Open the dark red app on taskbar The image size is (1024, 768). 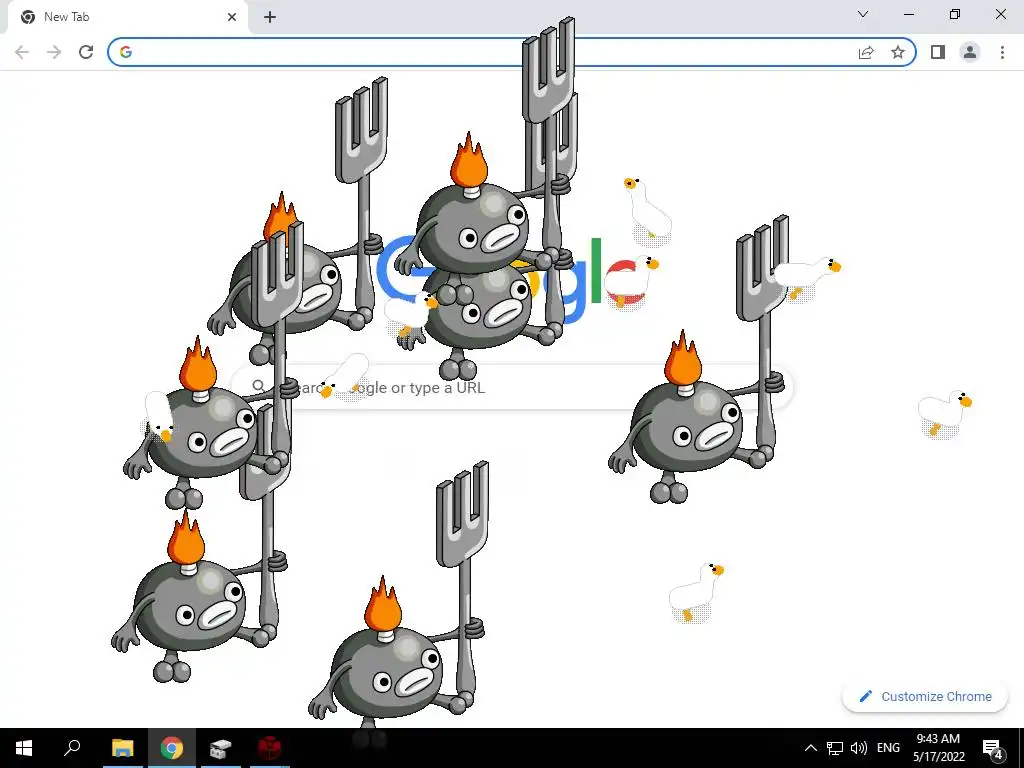[x=269, y=748]
